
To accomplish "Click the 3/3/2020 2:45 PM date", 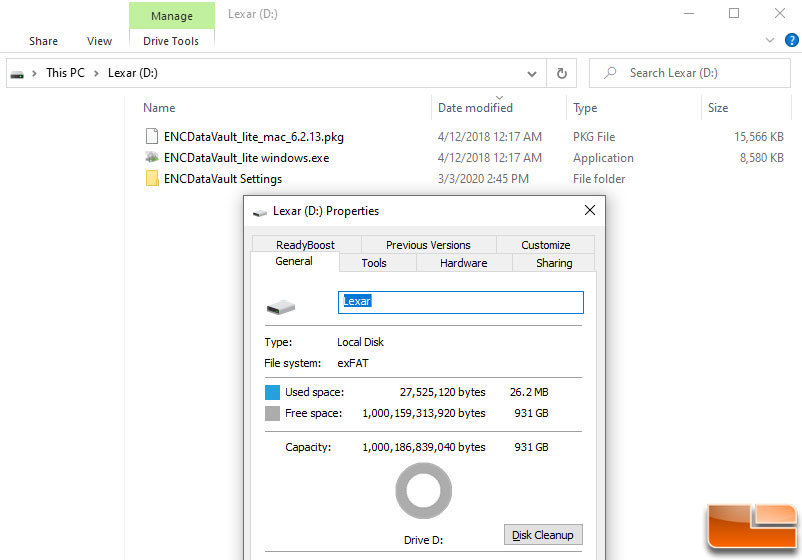I will tap(483, 178).
